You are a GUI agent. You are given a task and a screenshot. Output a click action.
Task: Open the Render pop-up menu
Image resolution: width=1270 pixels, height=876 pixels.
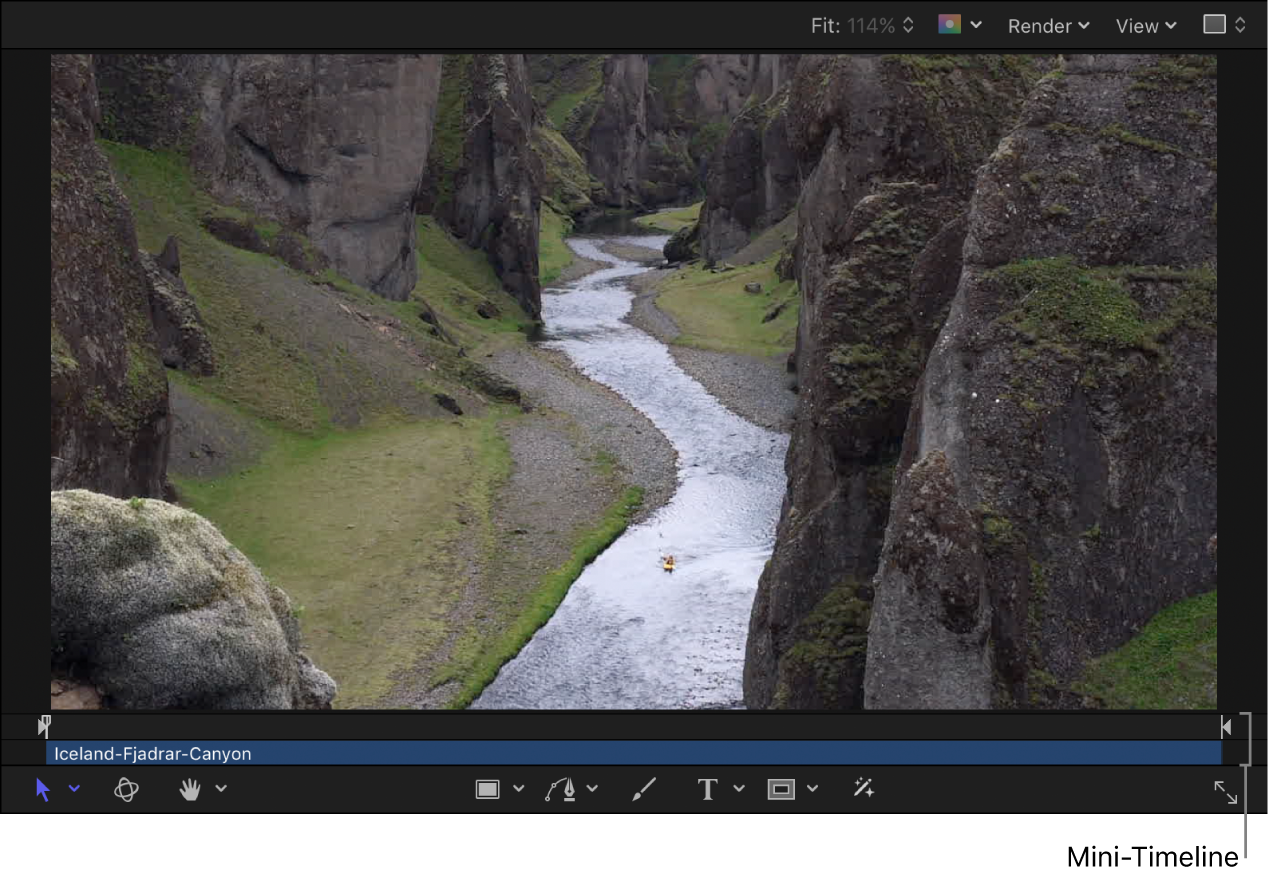click(x=1048, y=26)
